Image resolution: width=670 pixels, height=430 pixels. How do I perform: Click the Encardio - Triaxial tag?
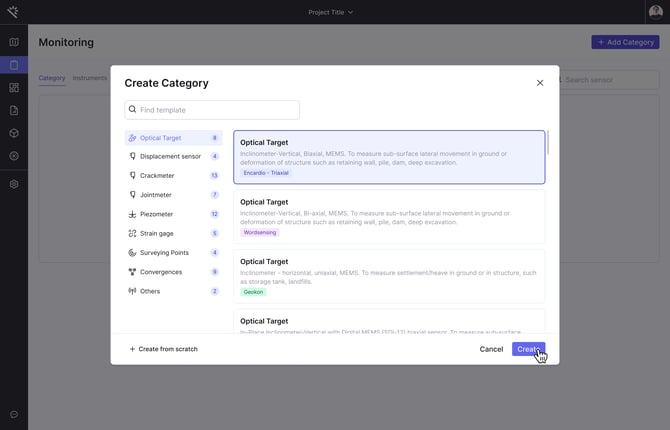266,173
